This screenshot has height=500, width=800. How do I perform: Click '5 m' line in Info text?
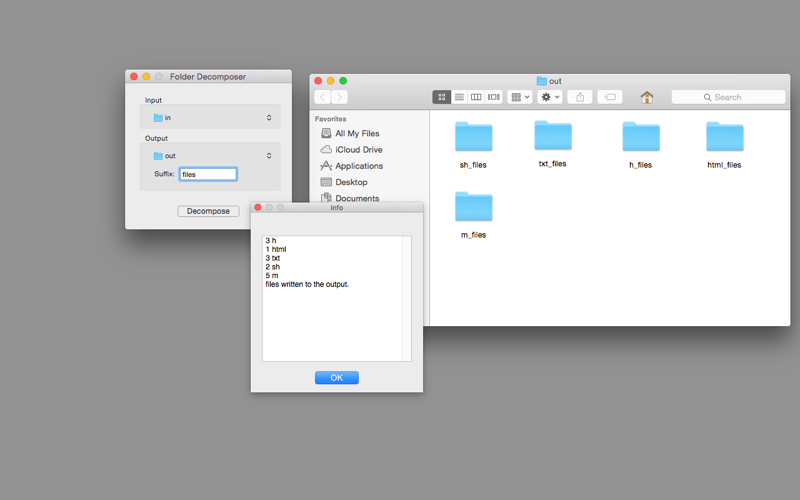(272, 276)
